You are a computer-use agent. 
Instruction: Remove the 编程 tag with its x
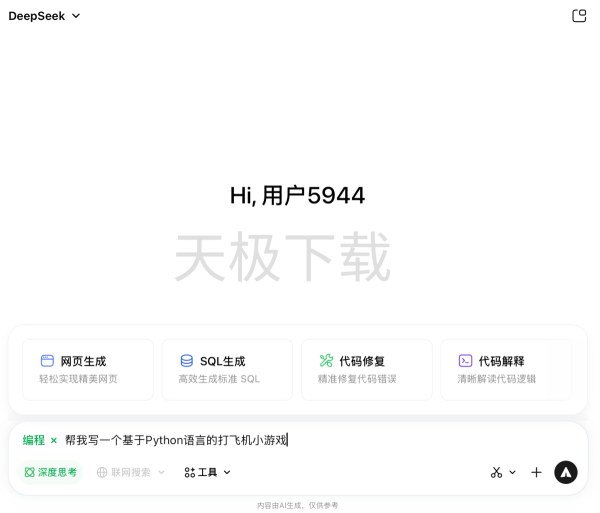coord(54,440)
